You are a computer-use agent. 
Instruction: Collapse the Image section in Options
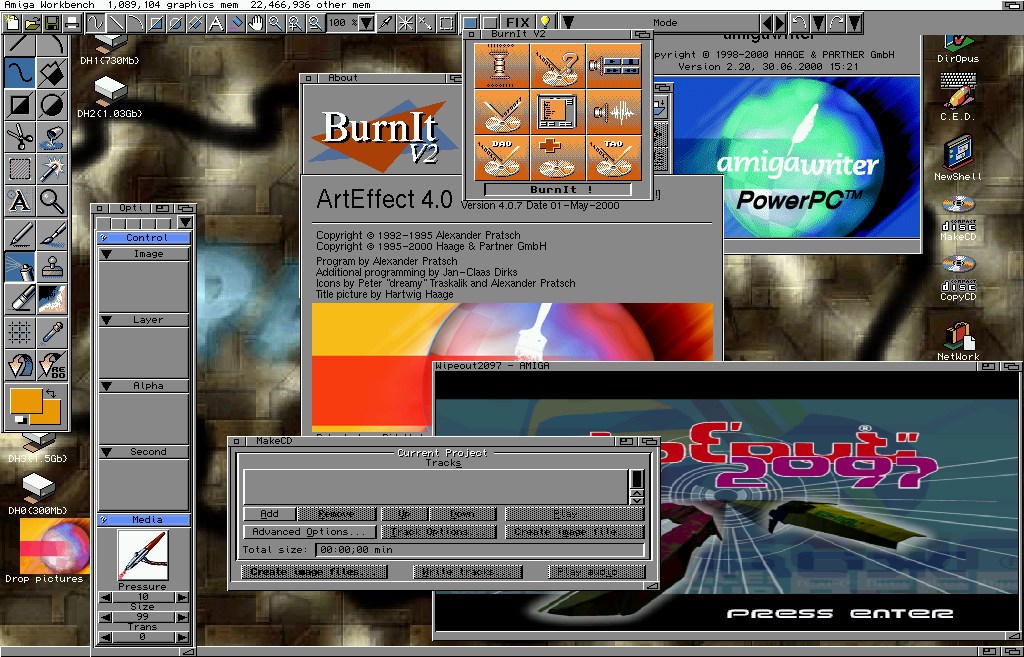pyautogui.click(x=106, y=254)
